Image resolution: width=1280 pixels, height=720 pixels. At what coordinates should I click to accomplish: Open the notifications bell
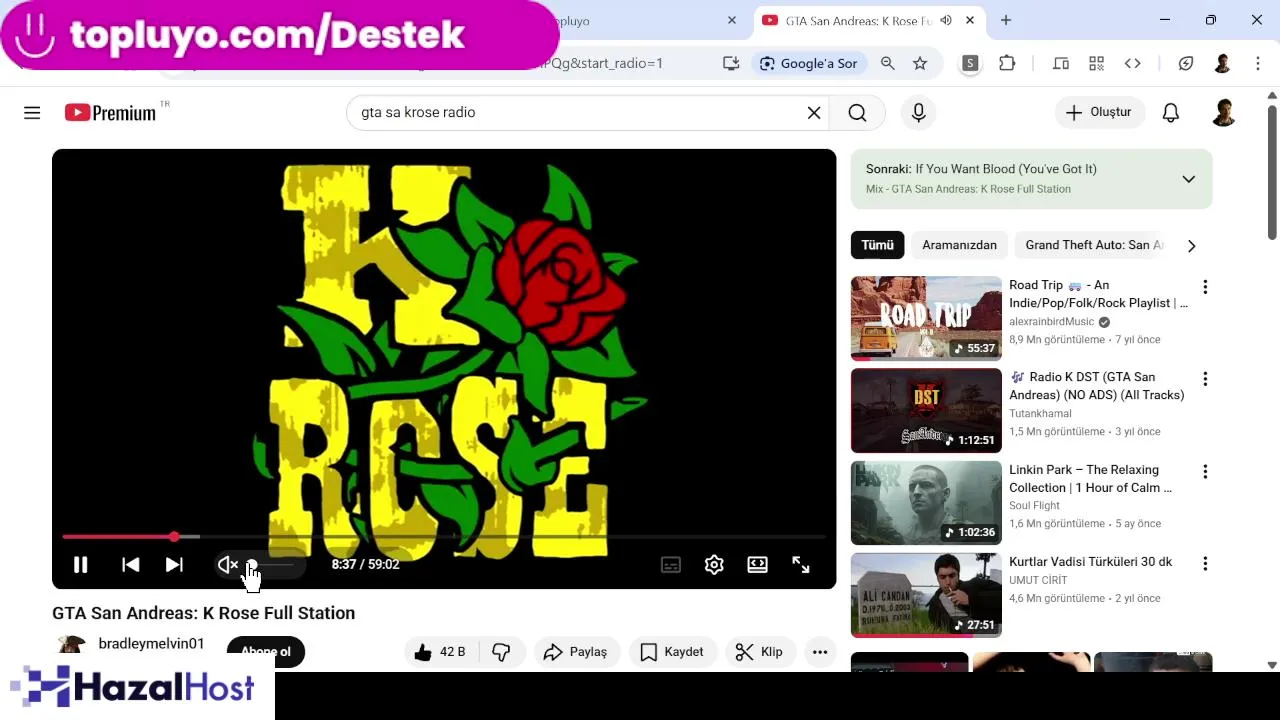pyautogui.click(x=1171, y=113)
